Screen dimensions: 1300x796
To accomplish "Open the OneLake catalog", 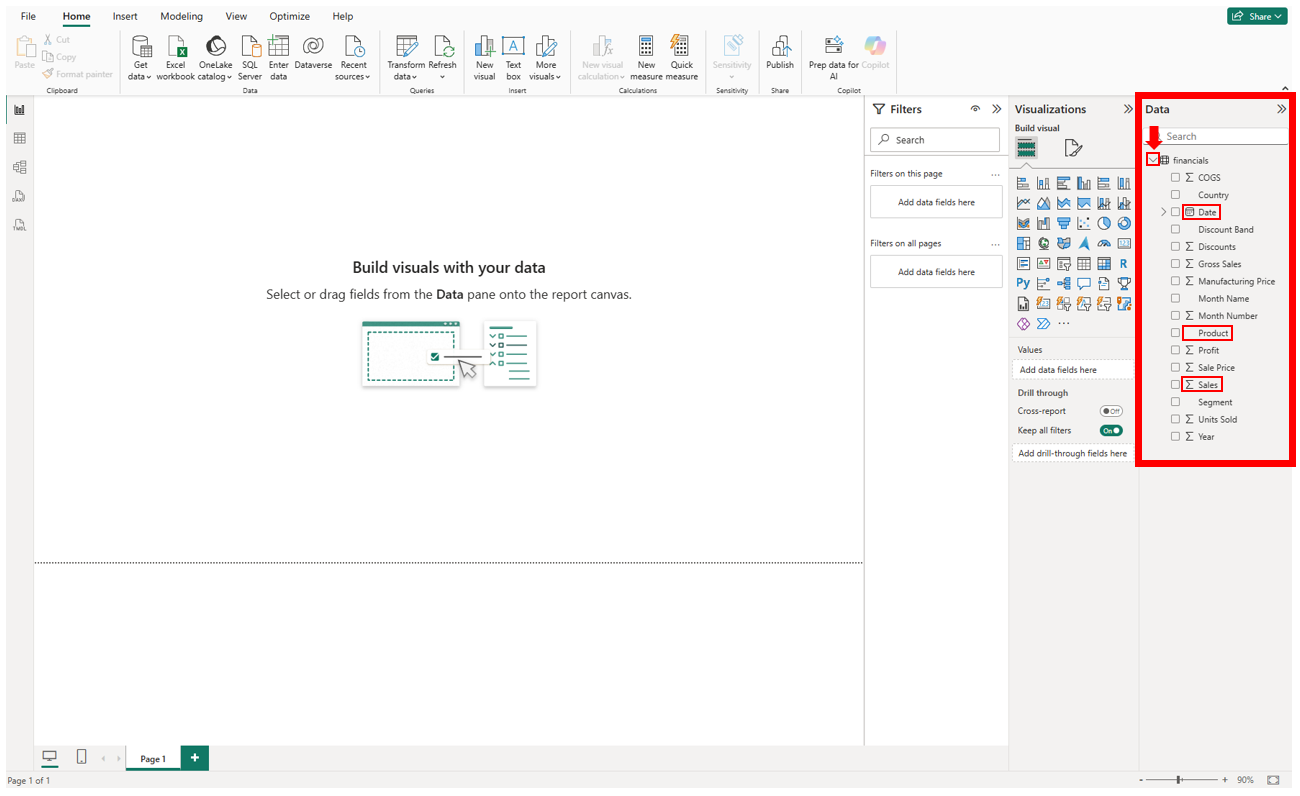I will click(x=215, y=57).
